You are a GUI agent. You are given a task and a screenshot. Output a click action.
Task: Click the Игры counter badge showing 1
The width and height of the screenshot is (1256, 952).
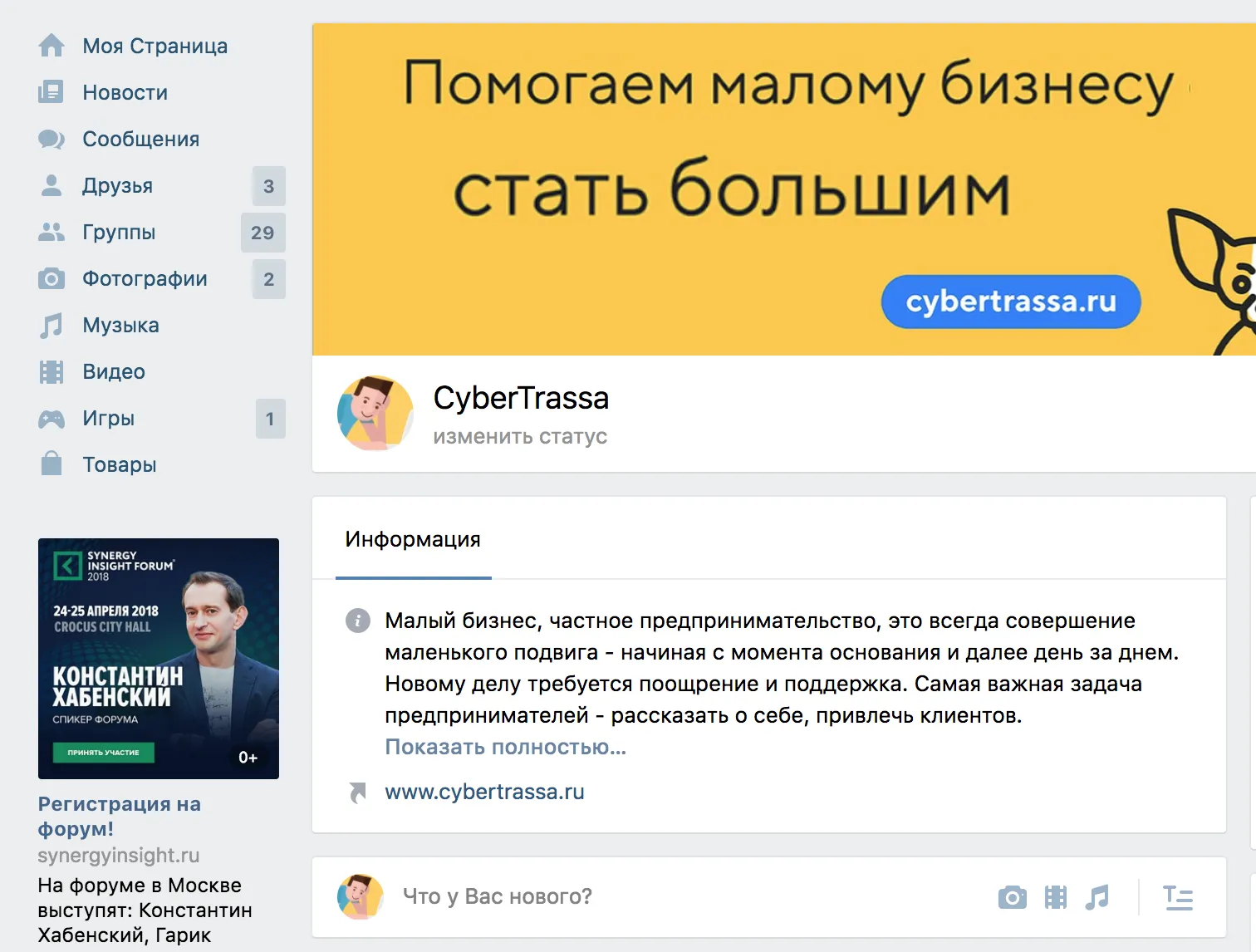coord(270,419)
